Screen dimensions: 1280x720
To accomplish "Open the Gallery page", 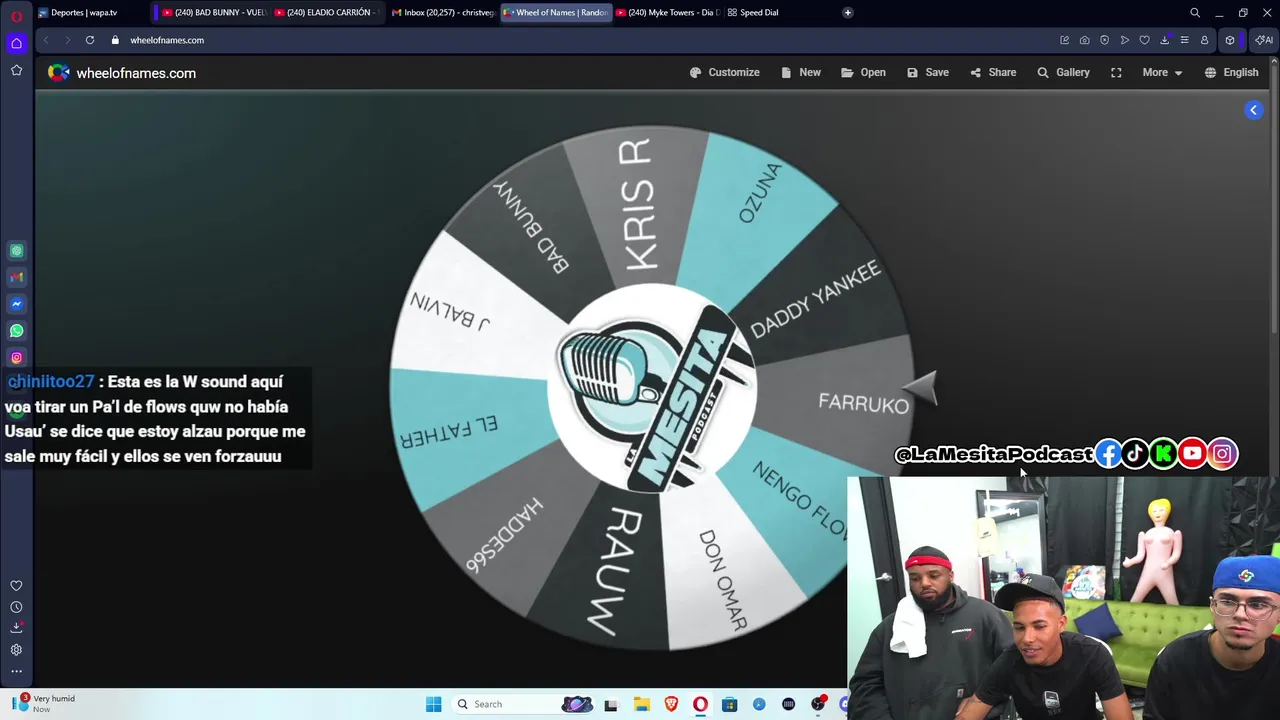I will click(1062, 73).
